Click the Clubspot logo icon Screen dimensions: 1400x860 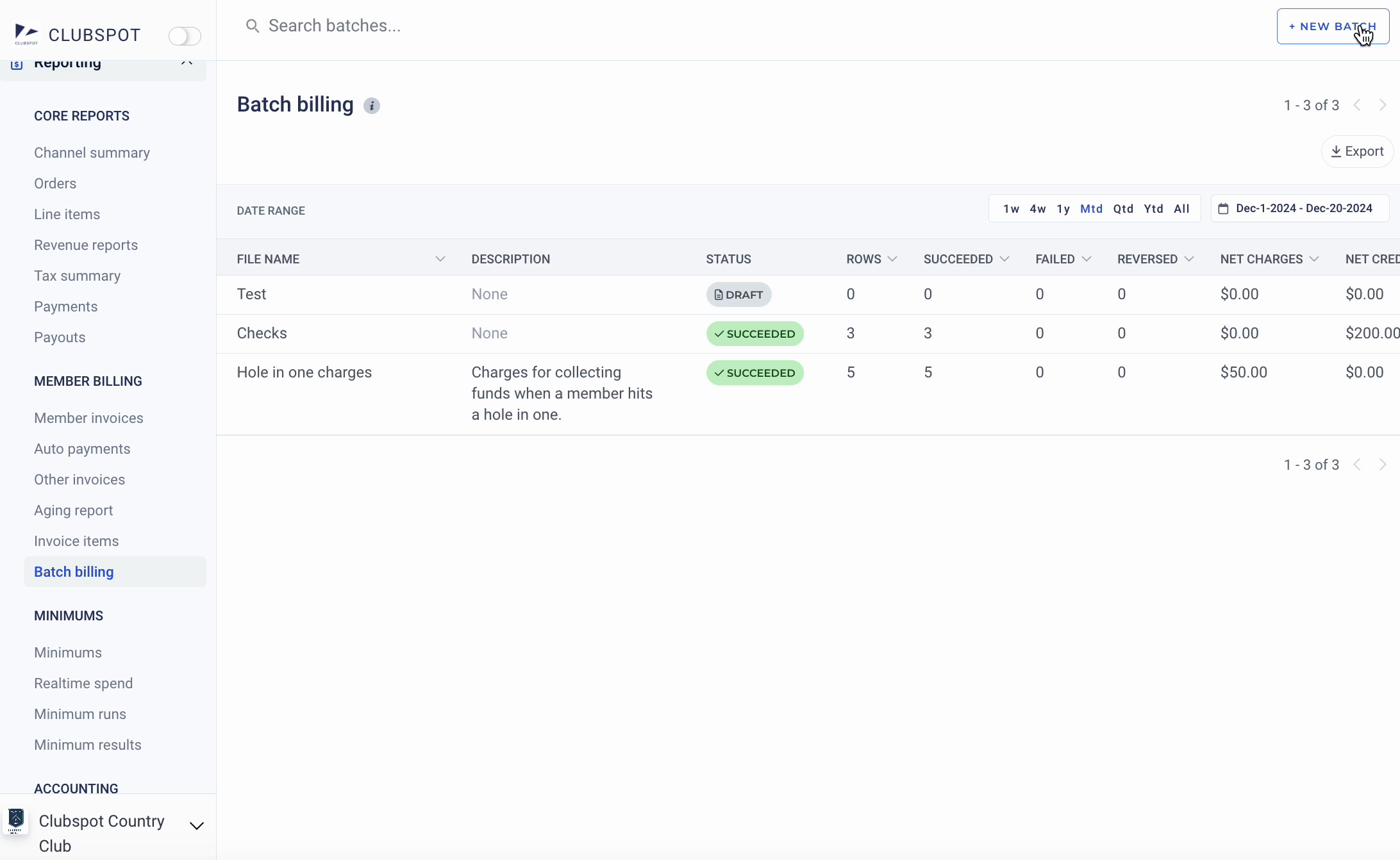[26, 34]
